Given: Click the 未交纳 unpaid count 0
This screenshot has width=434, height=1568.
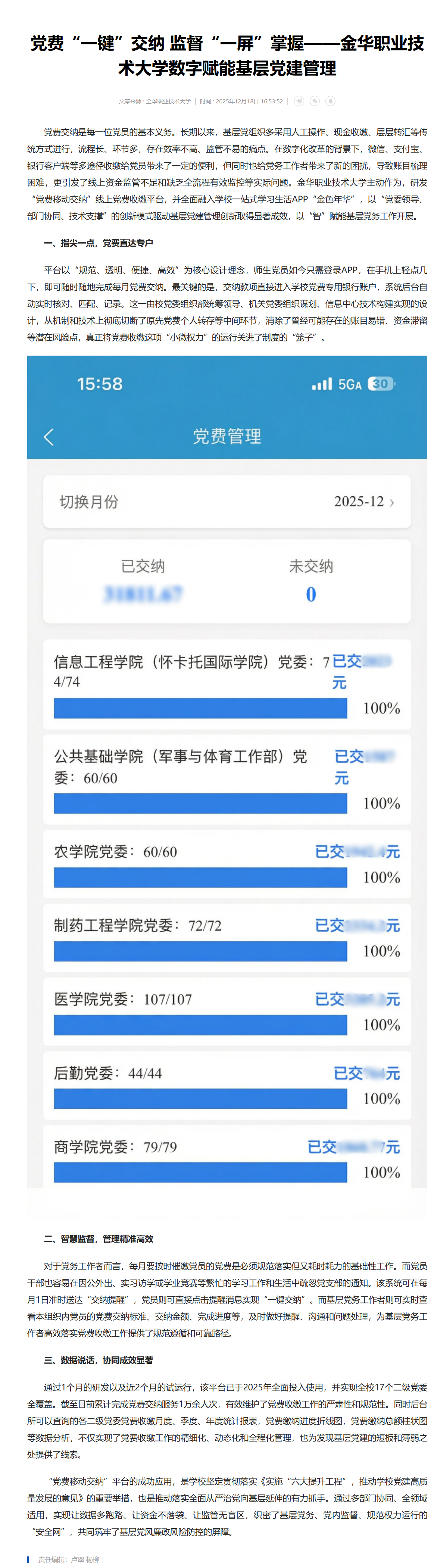Looking at the screenshot, I should point(310,594).
